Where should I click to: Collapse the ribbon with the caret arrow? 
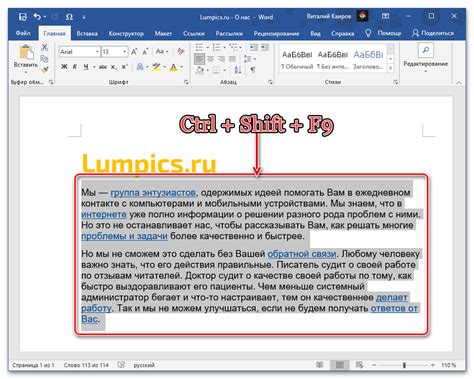[459, 82]
